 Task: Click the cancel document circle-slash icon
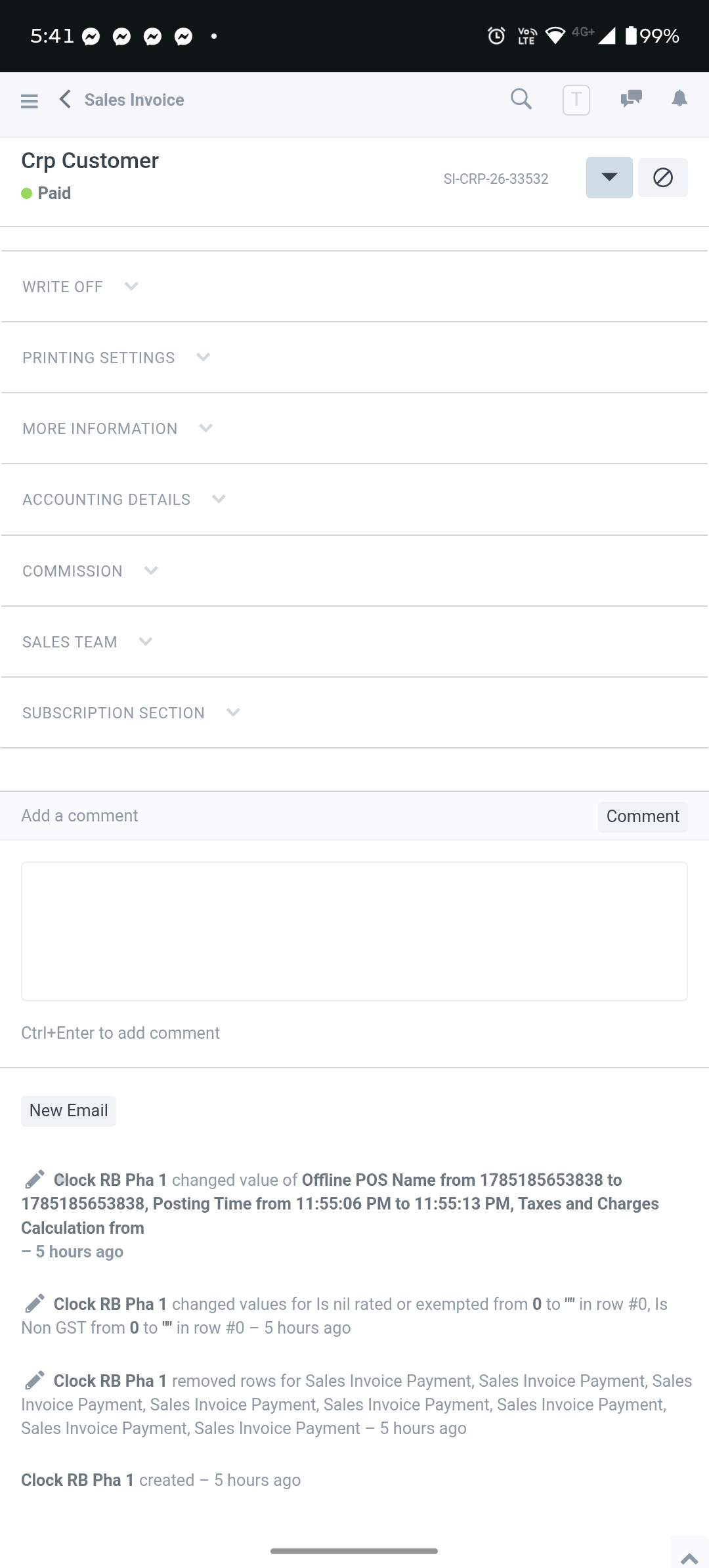663,177
